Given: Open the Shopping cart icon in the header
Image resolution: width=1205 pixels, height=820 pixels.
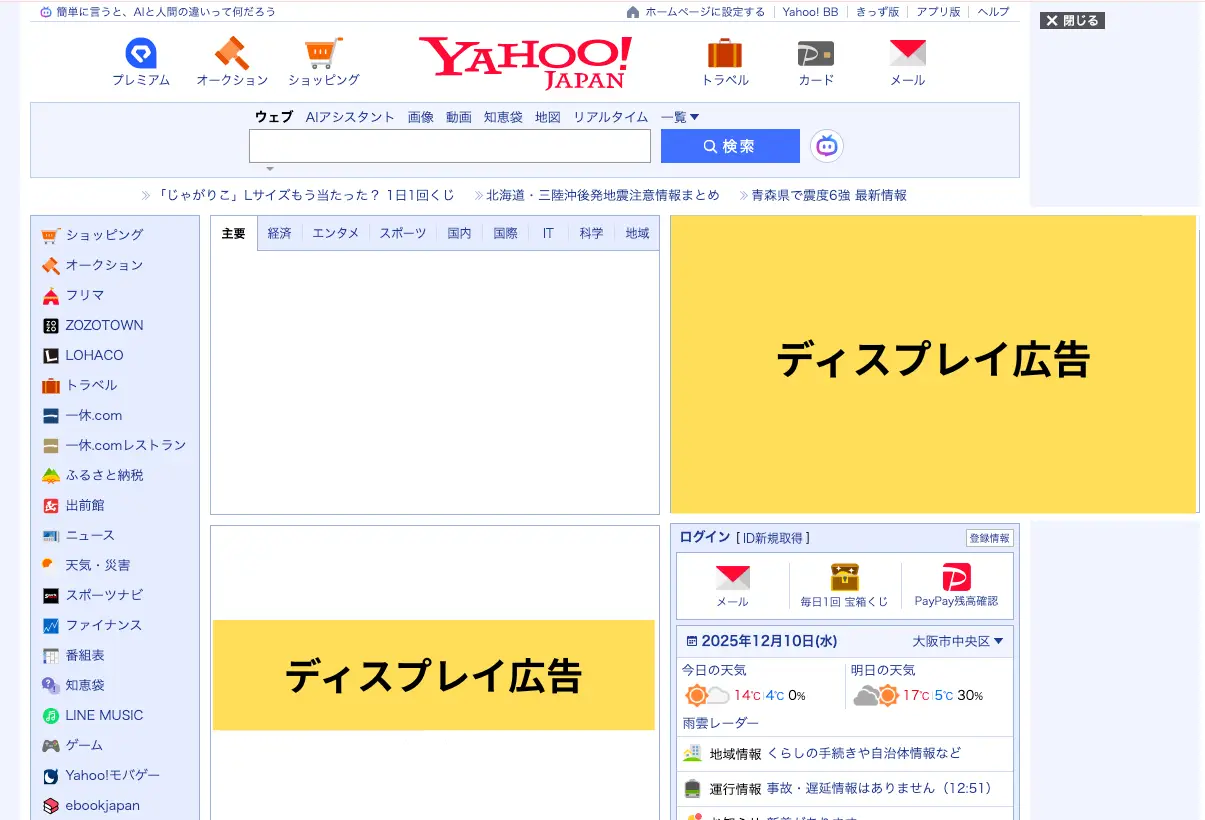Looking at the screenshot, I should click(x=323, y=54).
